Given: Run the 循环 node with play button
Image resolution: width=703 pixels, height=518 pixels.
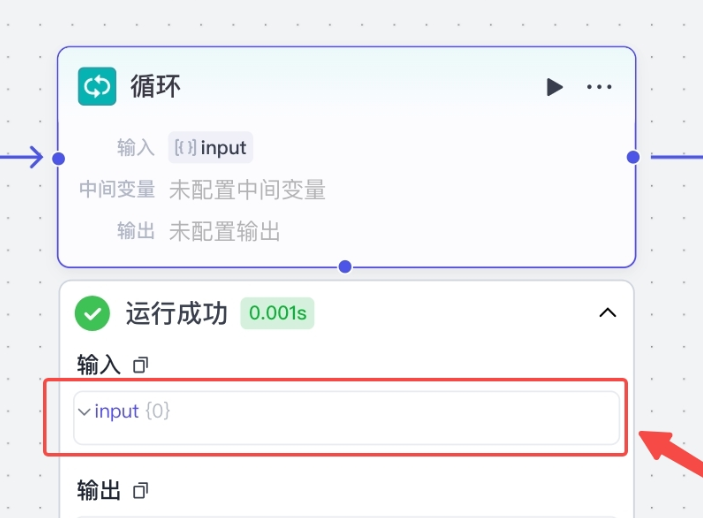Looking at the screenshot, I should pos(554,87).
